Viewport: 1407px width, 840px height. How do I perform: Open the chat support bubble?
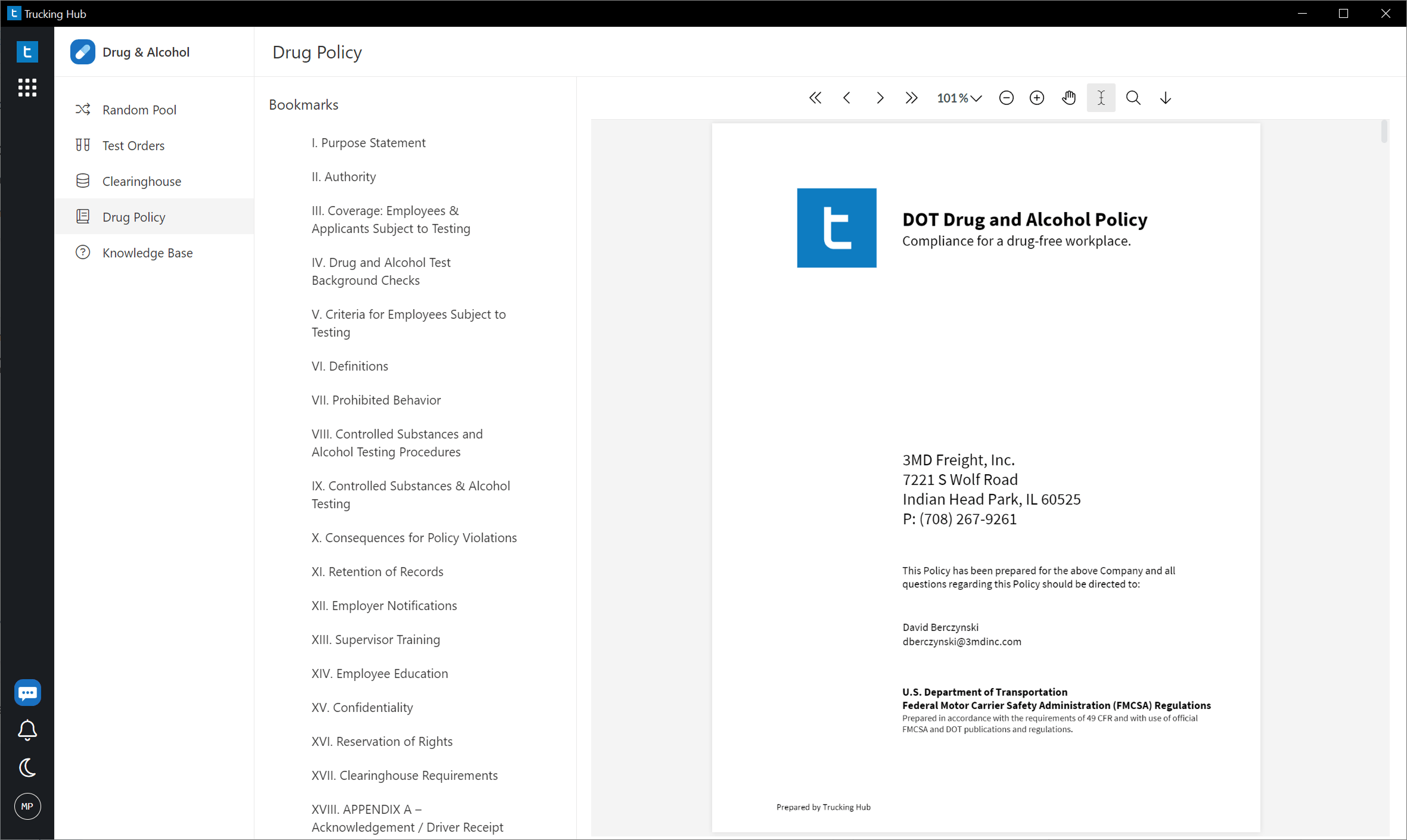(x=27, y=693)
